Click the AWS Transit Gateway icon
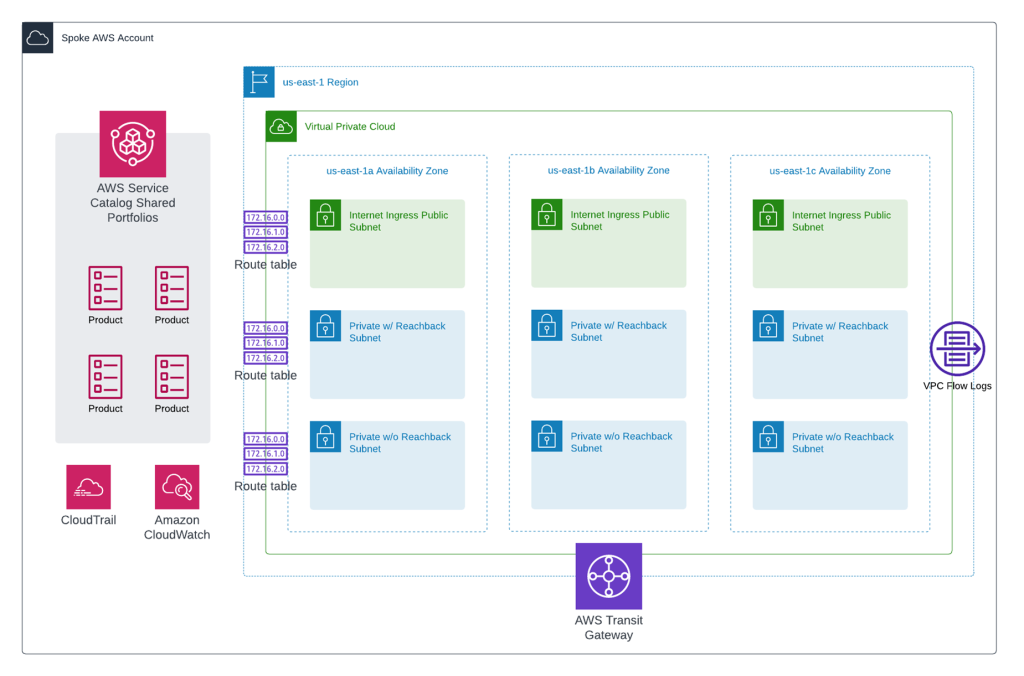 608,576
